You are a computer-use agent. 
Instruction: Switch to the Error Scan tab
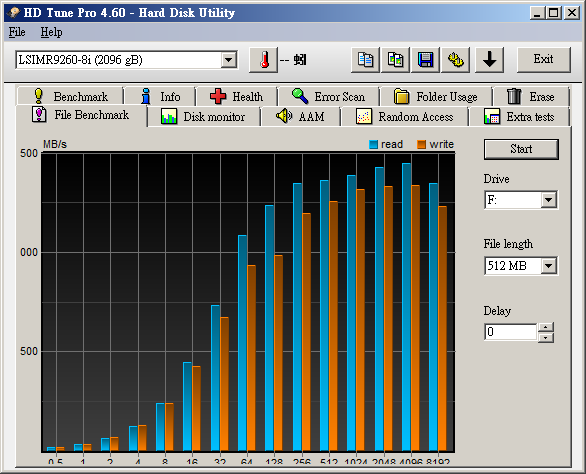click(x=328, y=96)
